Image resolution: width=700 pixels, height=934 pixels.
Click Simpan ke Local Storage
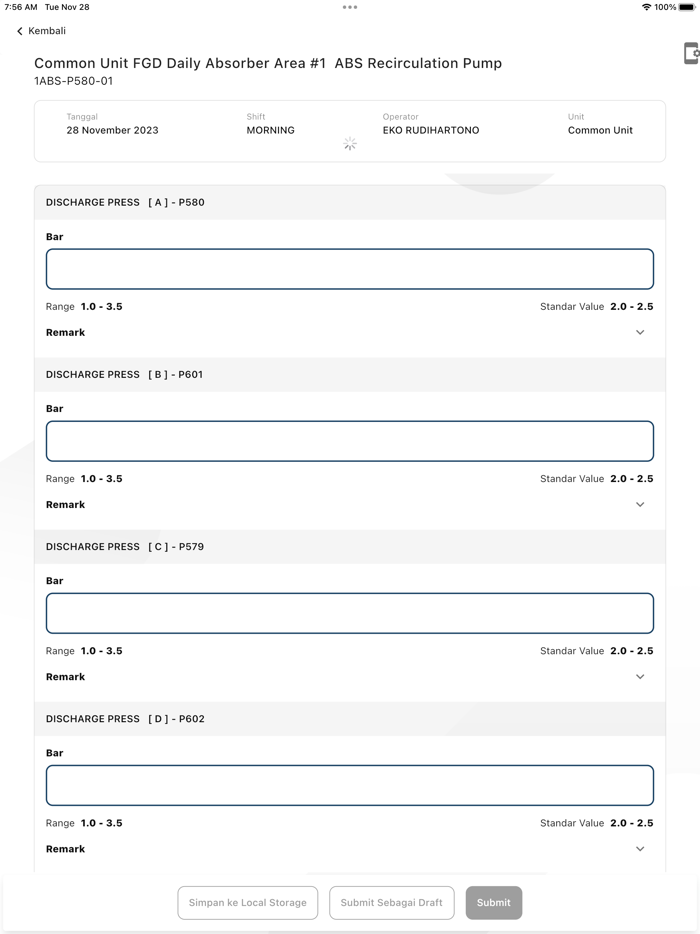247,902
